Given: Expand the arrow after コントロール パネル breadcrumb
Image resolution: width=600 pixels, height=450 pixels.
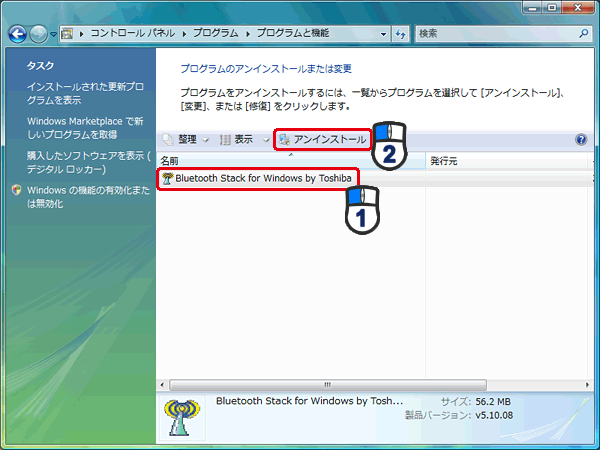Looking at the screenshot, I should click(x=184, y=34).
